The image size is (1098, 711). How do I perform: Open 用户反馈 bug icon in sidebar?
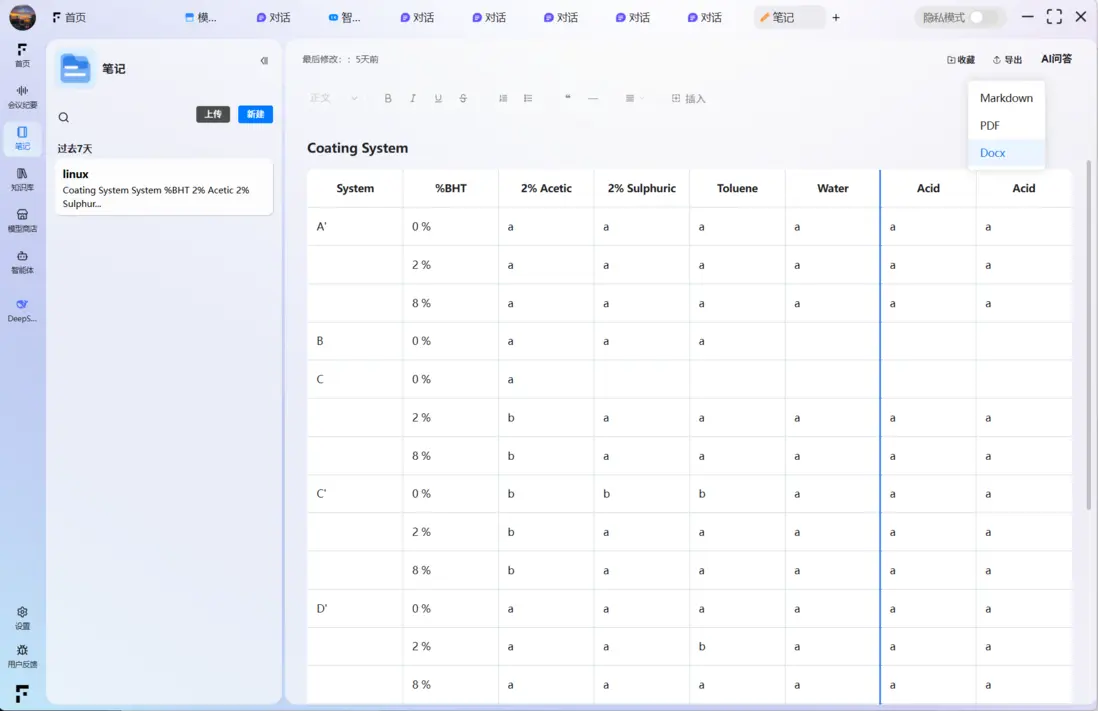[x=22, y=656]
